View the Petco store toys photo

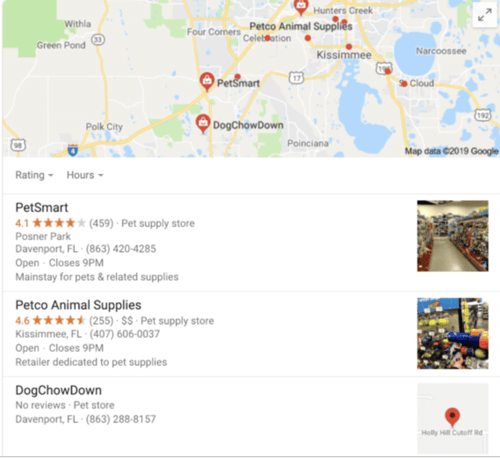pyautogui.click(x=453, y=333)
